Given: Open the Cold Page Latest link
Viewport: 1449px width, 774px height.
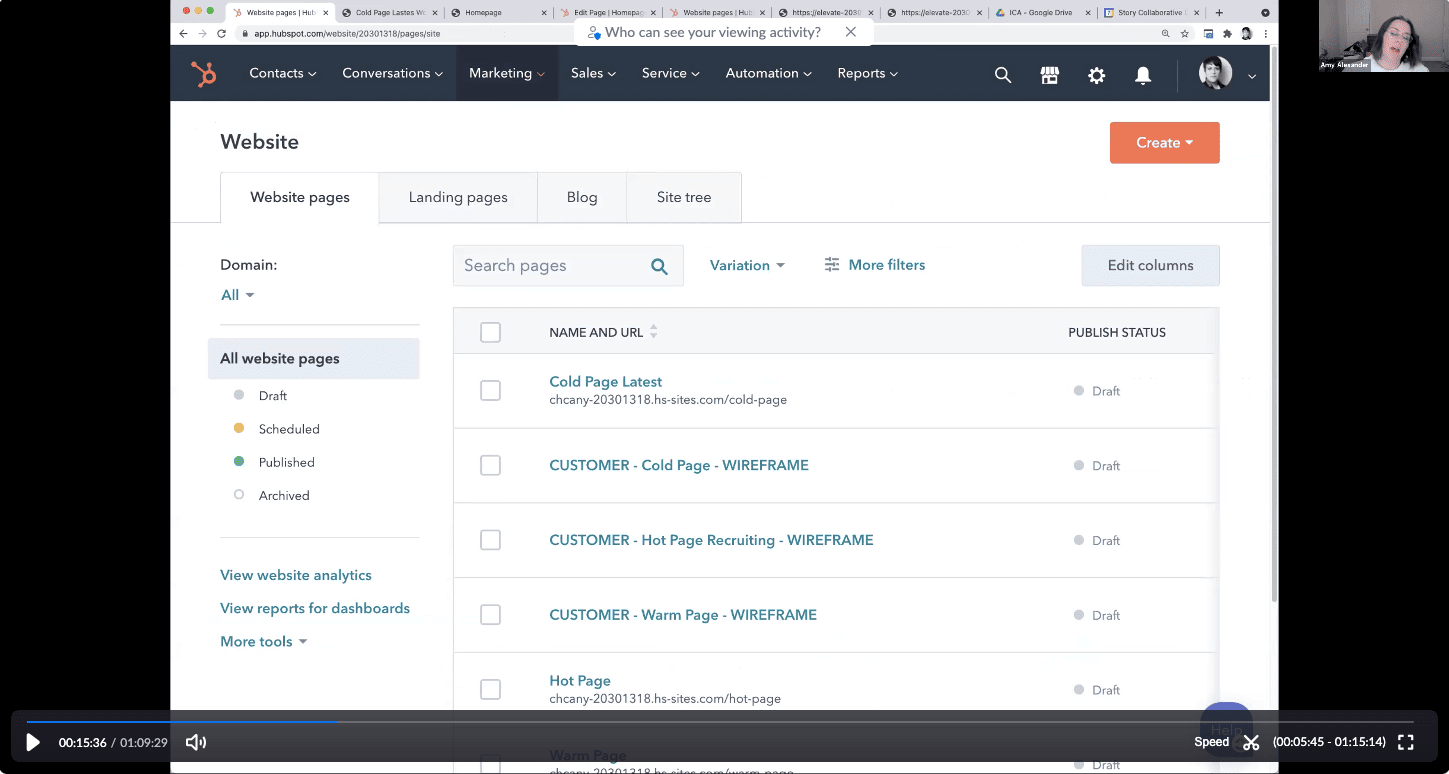Looking at the screenshot, I should (x=606, y=382).
